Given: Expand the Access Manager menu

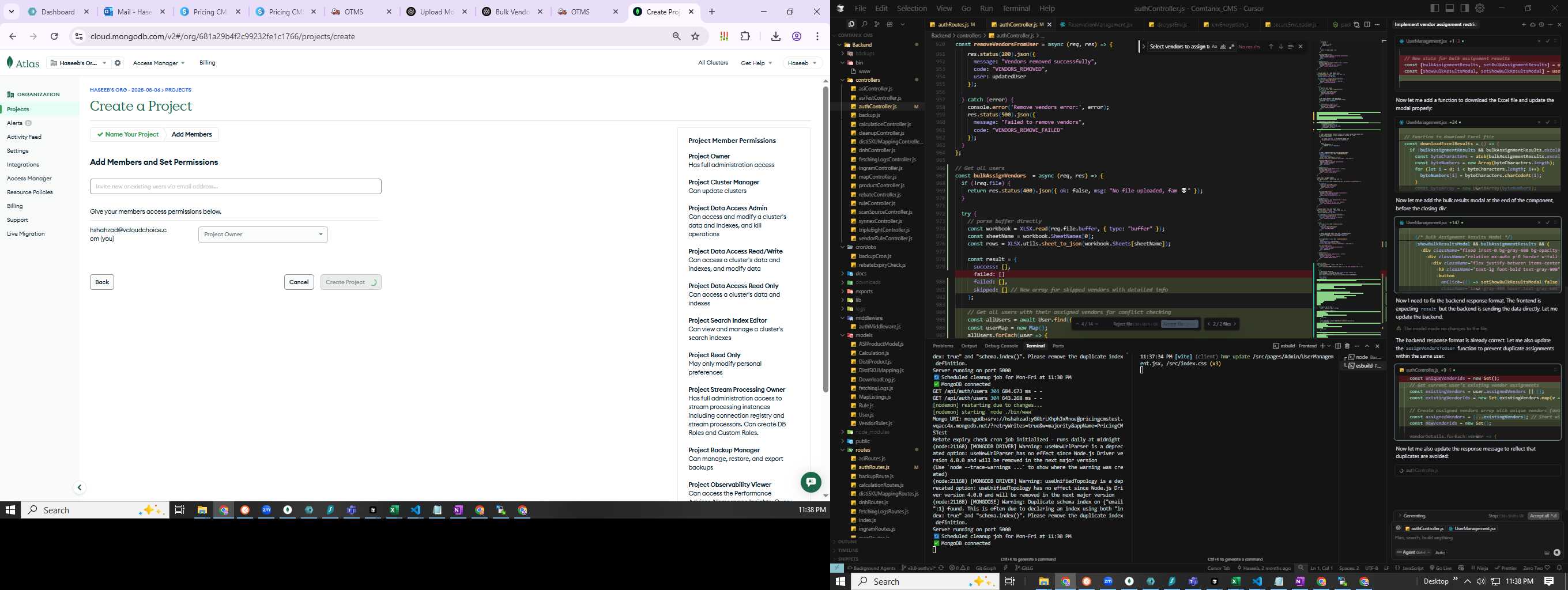Looking at the screenshot, I should (x=159, y=63).
